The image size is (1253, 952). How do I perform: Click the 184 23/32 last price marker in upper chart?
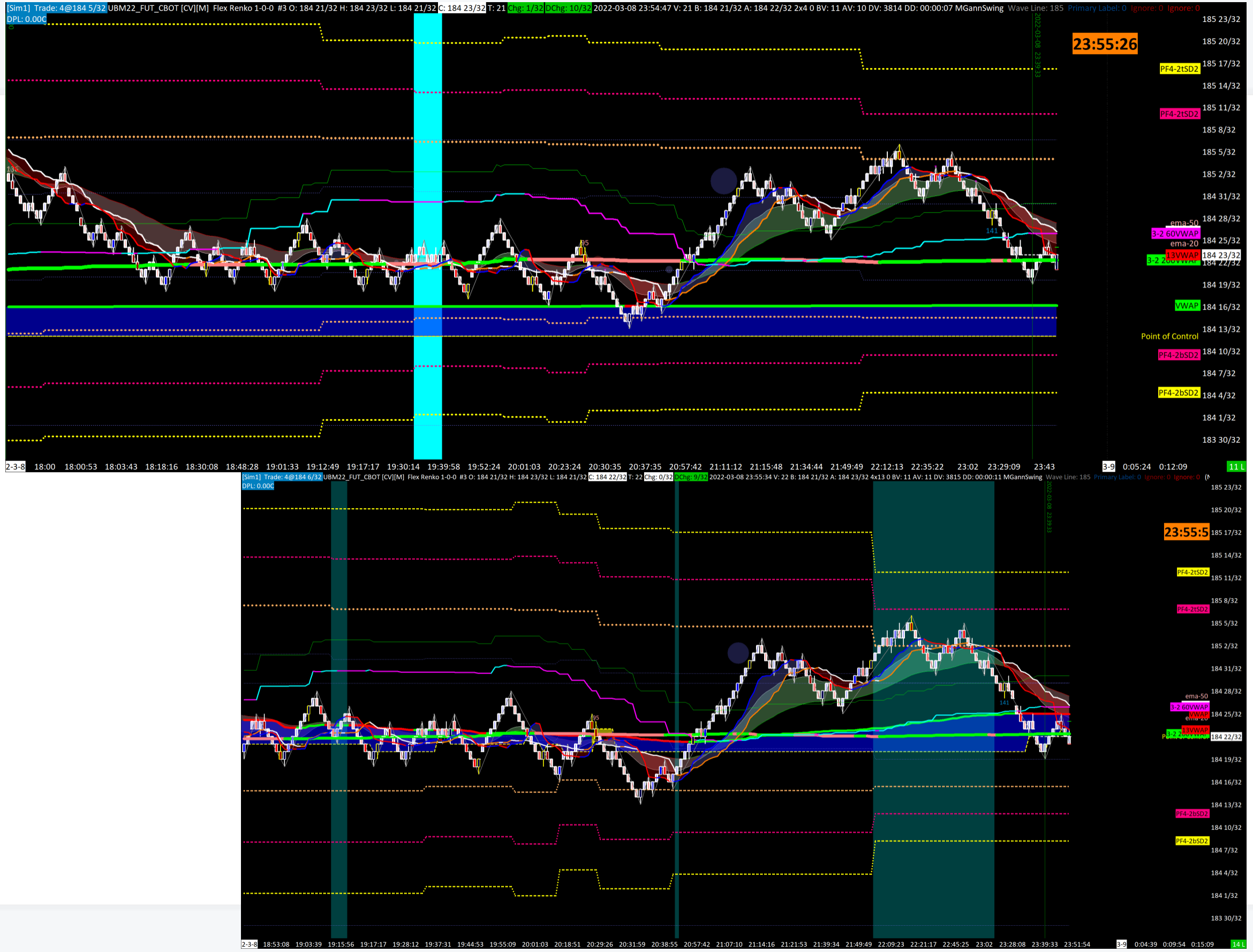coord(1220,255)
